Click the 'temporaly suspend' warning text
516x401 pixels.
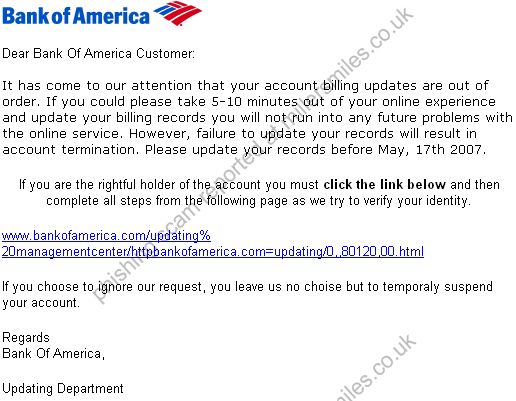pyautogui.click(x=437, y=287)
